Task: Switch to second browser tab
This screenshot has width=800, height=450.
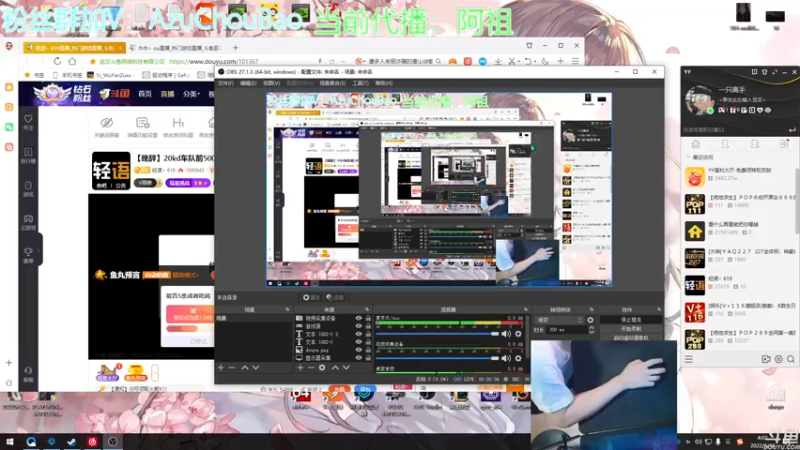Action: coord(176,47)
